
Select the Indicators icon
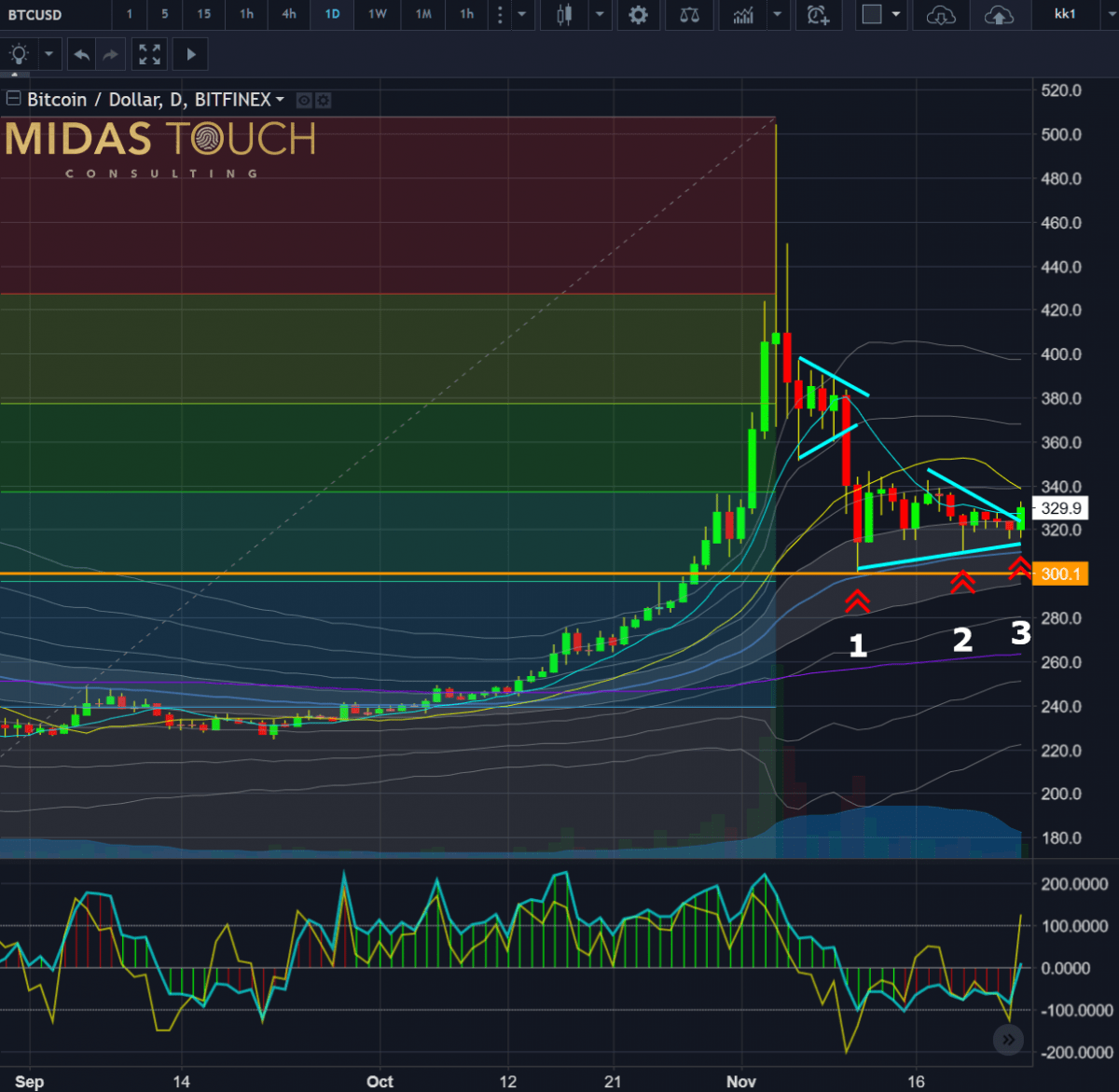(743, 15)
